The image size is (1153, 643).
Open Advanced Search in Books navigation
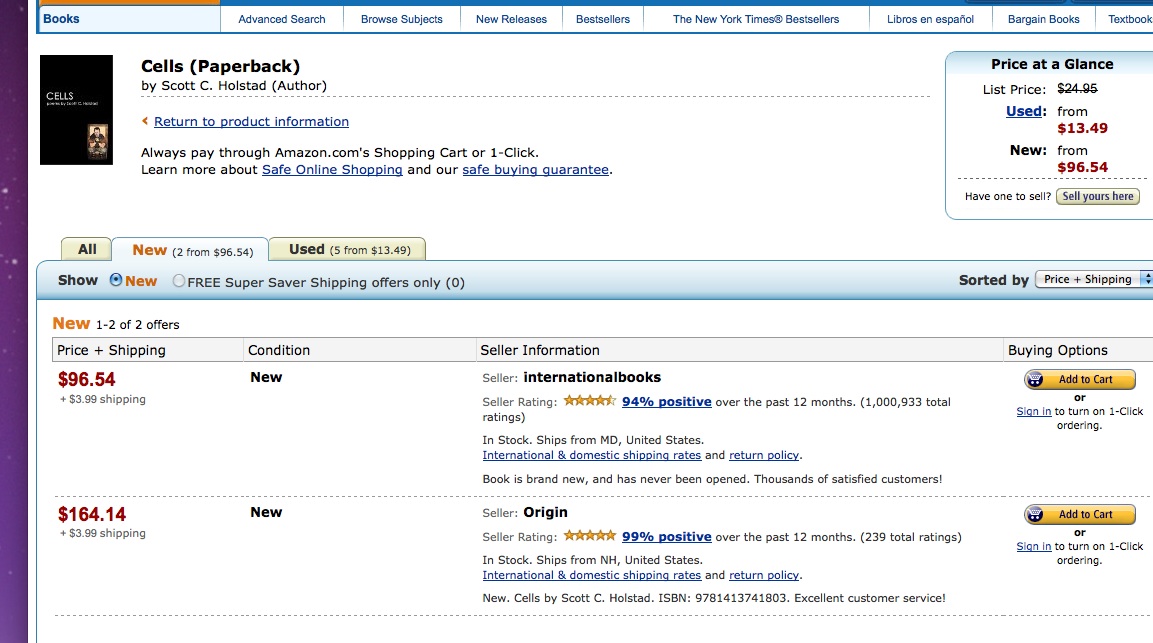(282, 19)
